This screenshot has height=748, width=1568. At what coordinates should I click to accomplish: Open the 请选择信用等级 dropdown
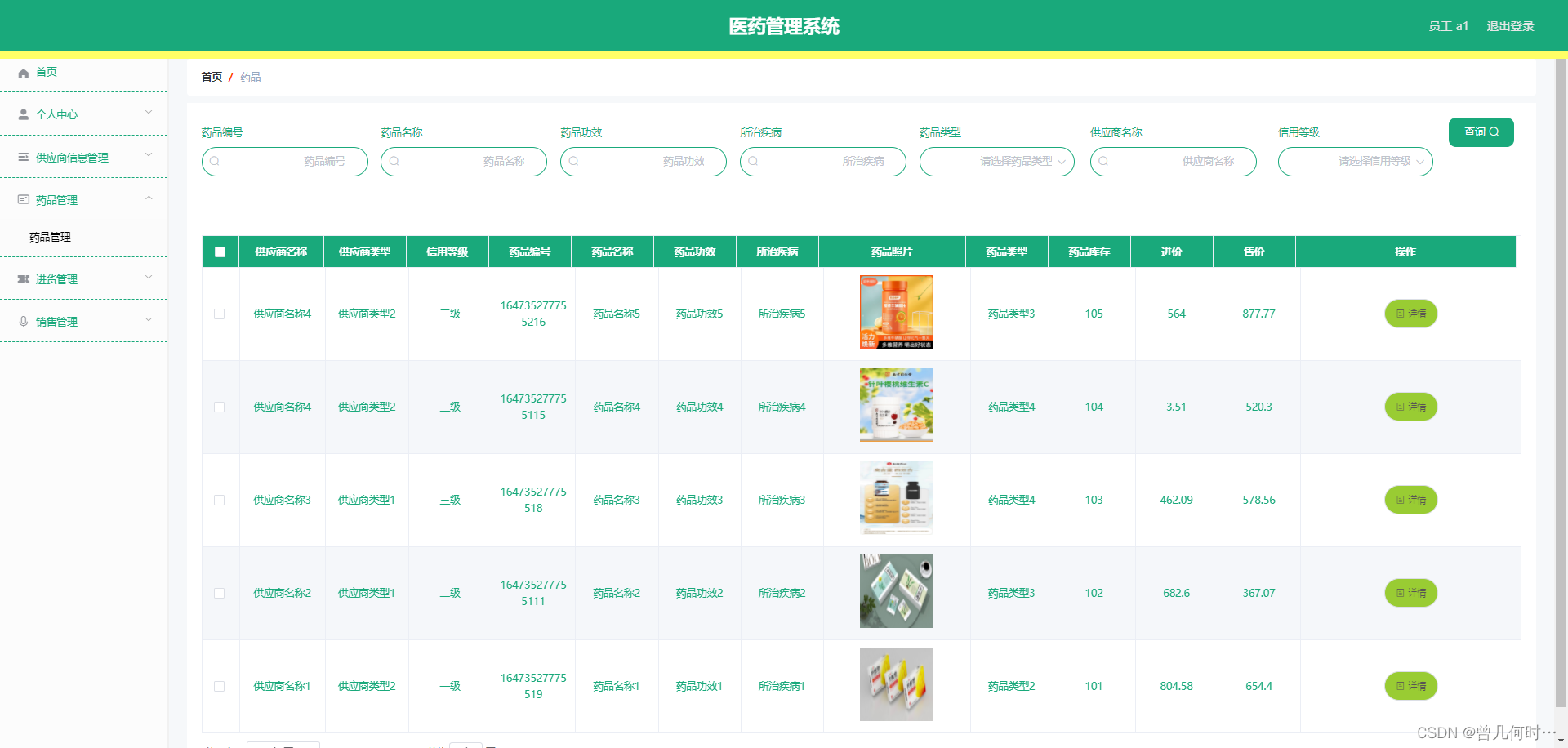pos(1356,162)
